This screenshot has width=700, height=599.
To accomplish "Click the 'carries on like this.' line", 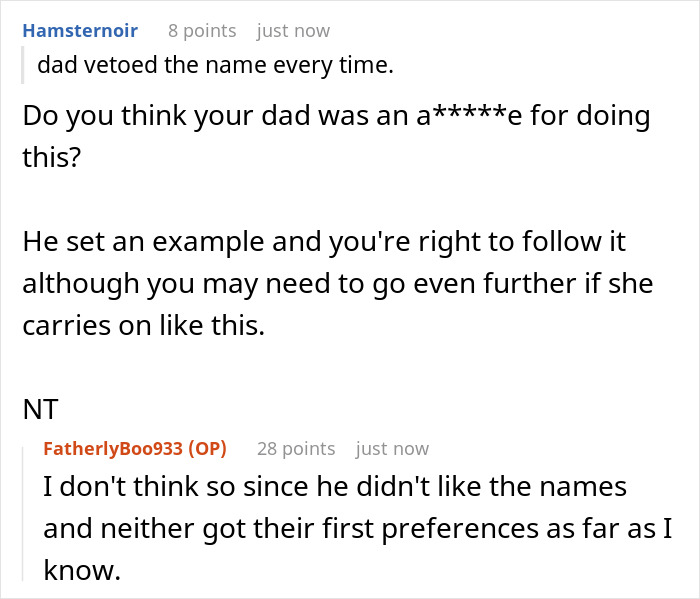I will coord(143,325).
